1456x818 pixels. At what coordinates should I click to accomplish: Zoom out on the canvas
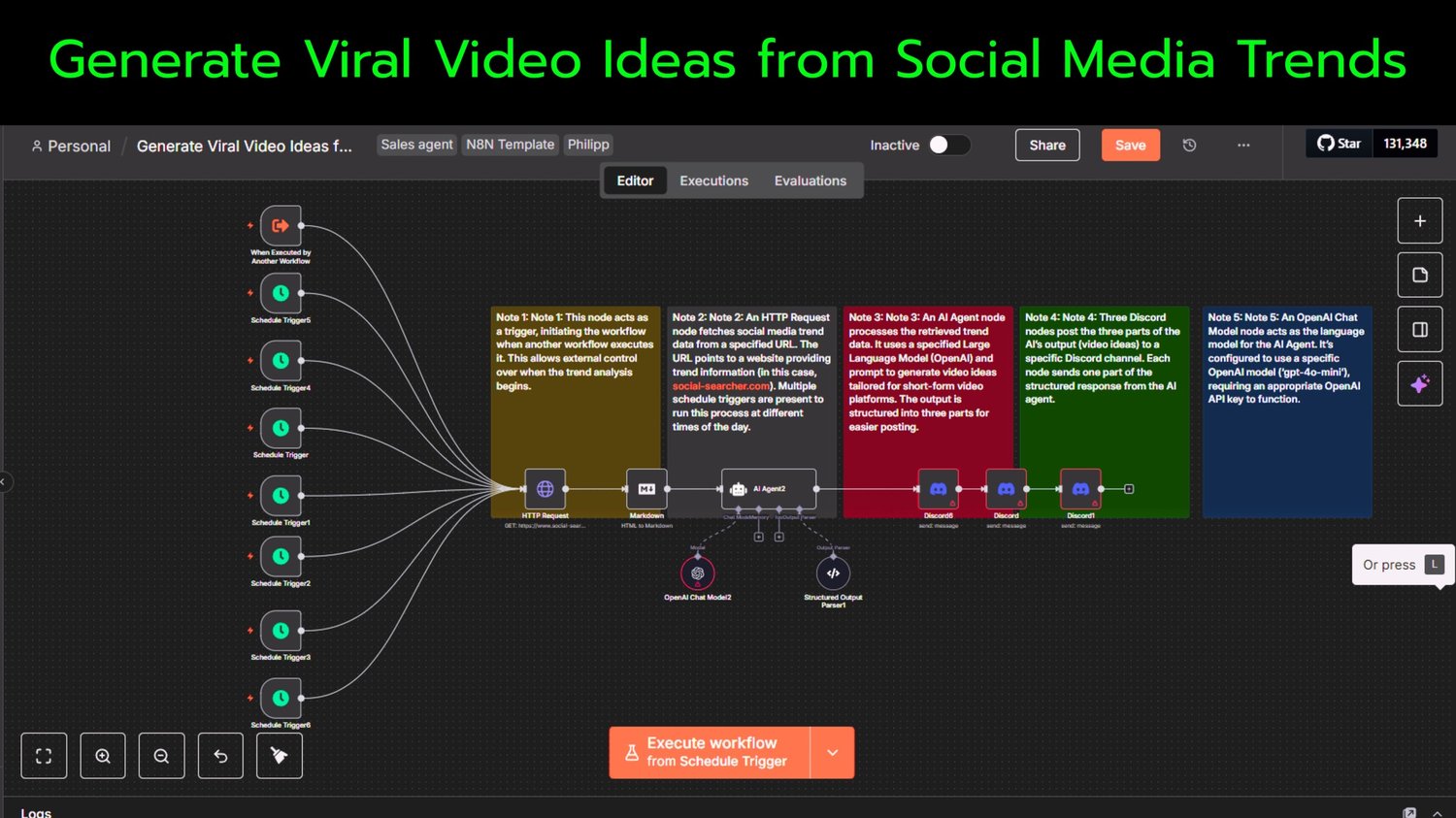click(x=161, y=756)
